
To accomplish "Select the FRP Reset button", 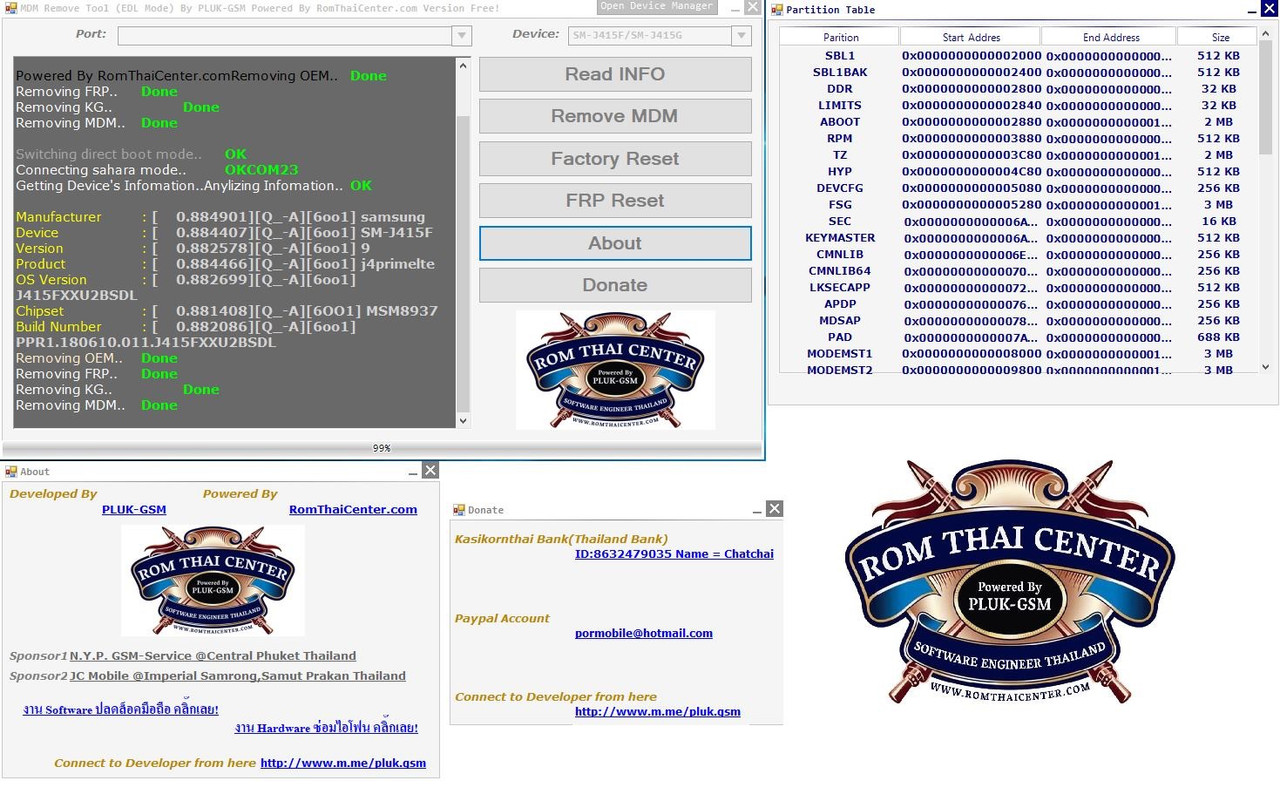I will click(x=614, y=201).
